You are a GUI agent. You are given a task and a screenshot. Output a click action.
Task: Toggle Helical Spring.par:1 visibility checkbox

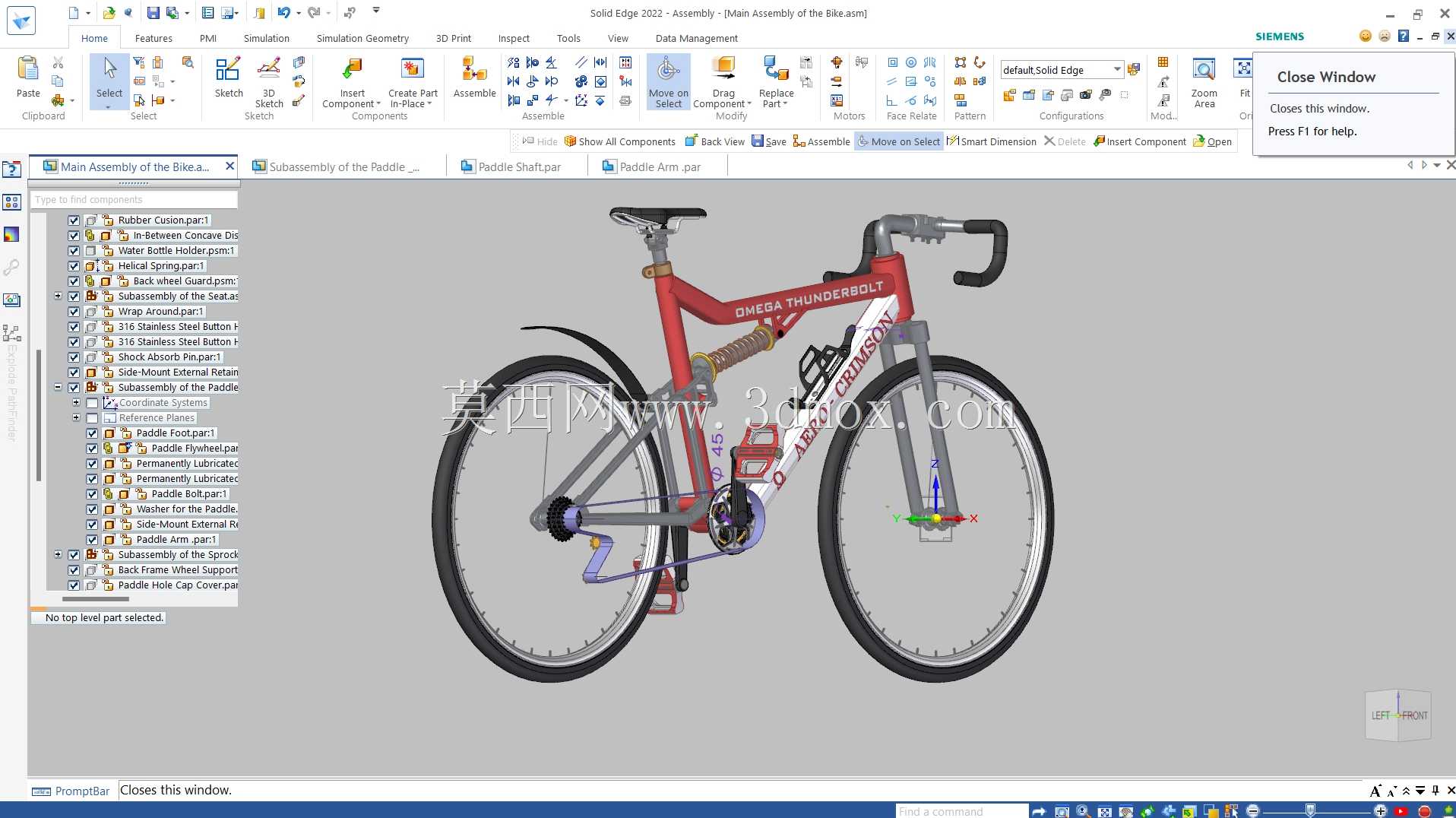(74, 266)
